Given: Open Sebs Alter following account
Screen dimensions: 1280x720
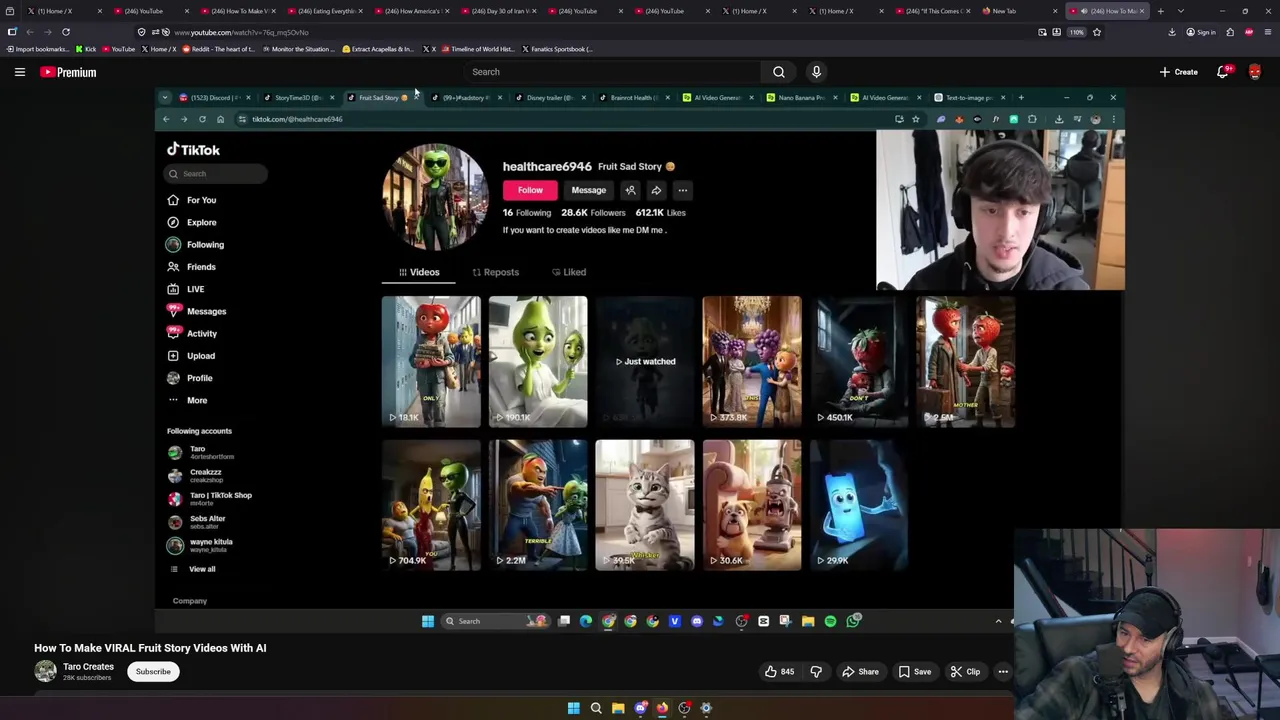Looking at the screenshot, I should point(198,522).
